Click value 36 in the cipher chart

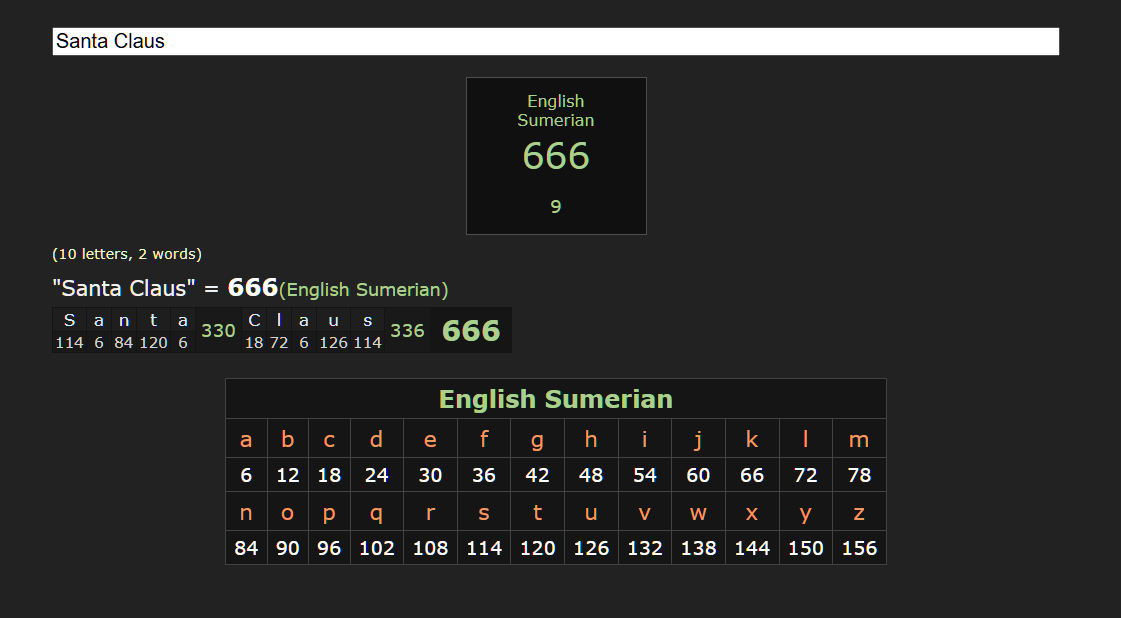point(483,475)
